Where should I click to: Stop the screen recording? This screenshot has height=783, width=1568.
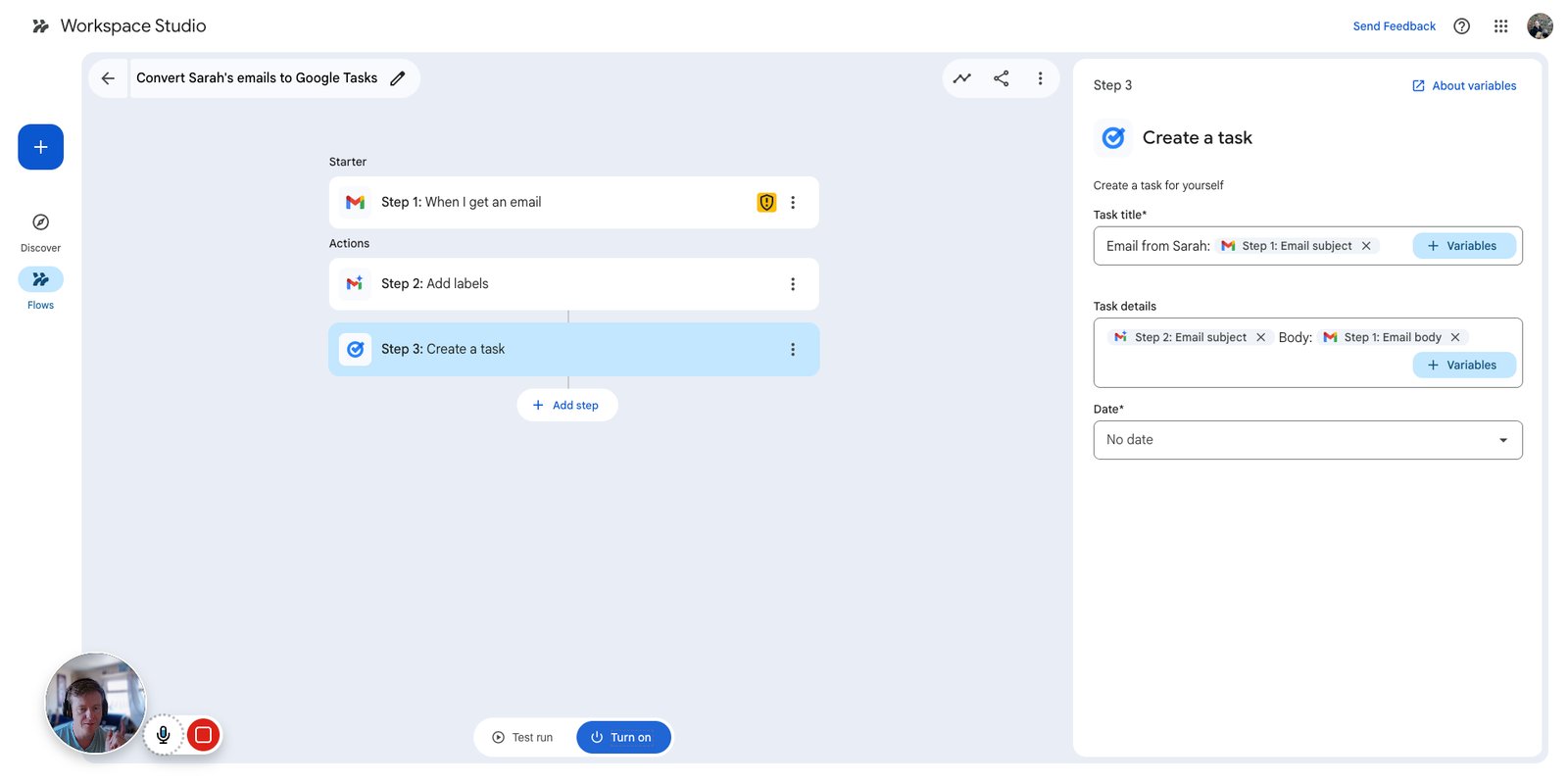(203, 735)
